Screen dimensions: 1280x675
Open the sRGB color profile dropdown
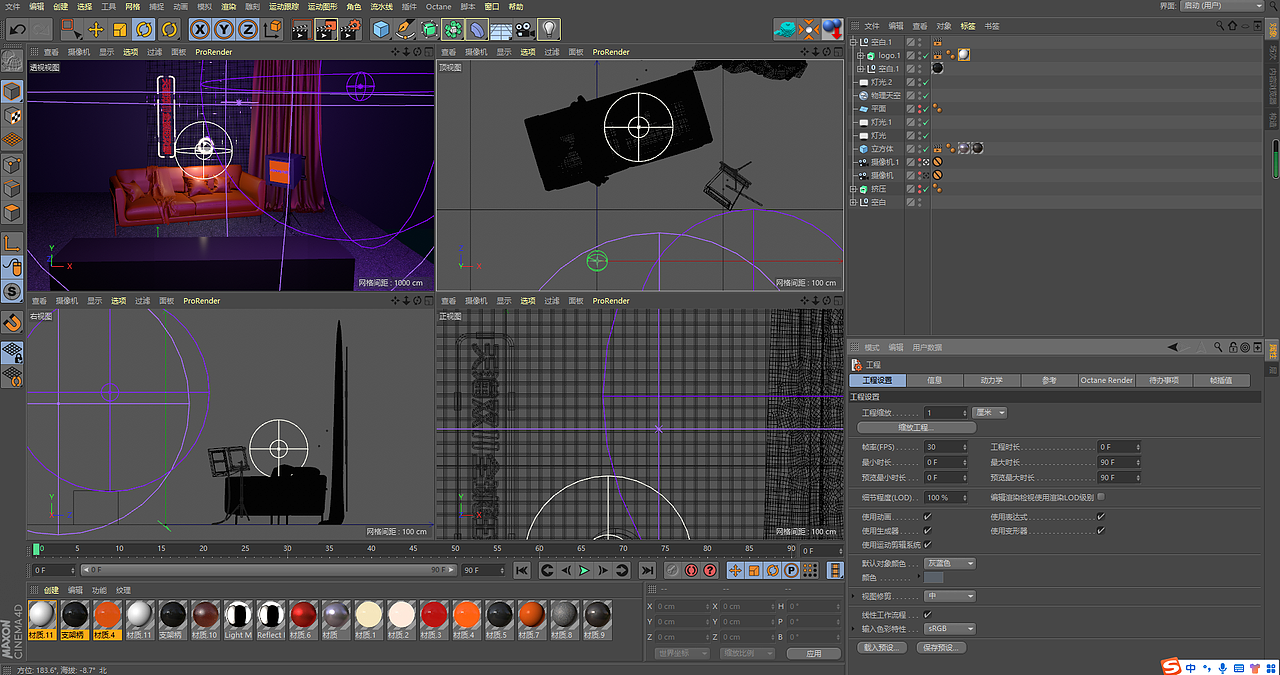(949, 629)
